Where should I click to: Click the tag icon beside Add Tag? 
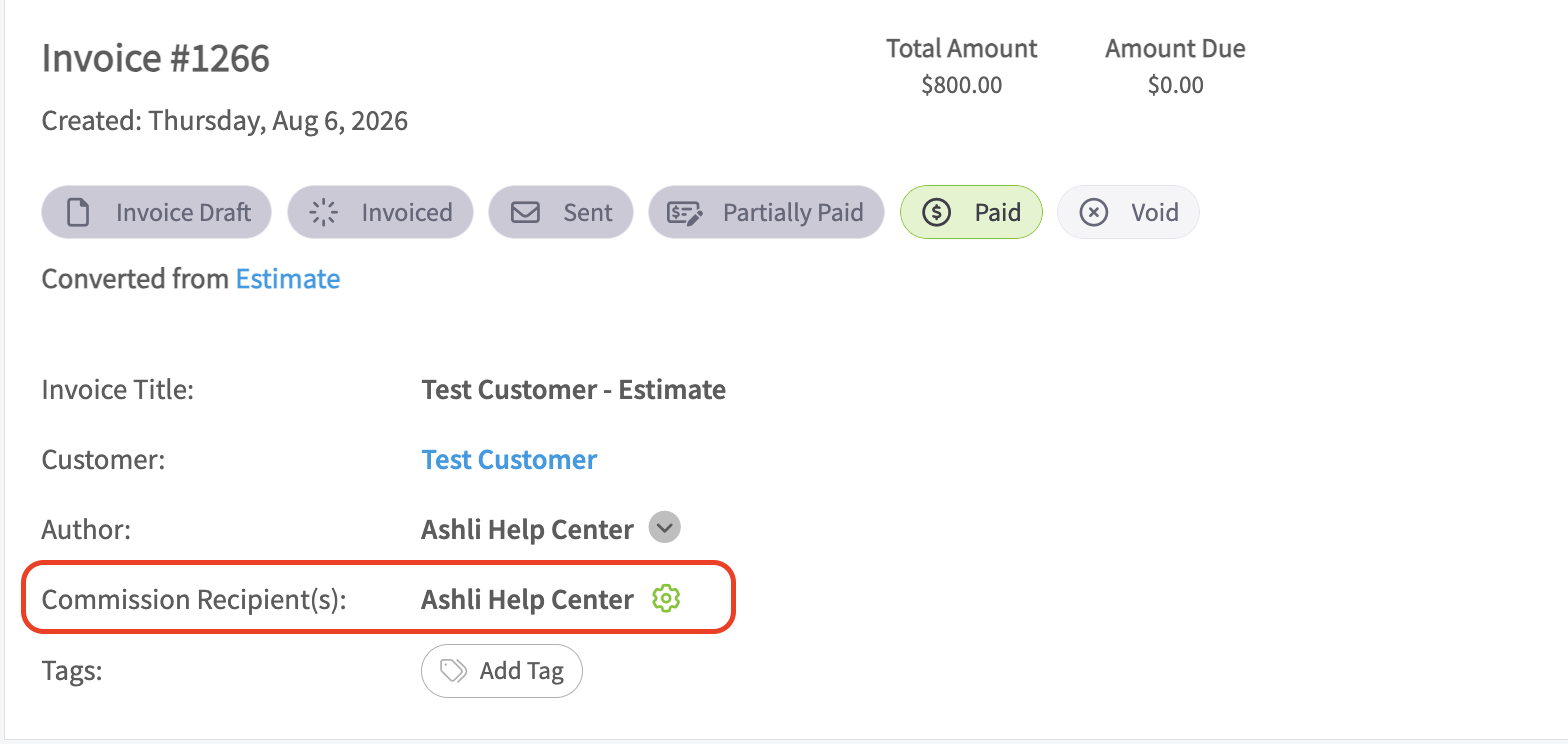pyautogui.click(x=454, y=670)
